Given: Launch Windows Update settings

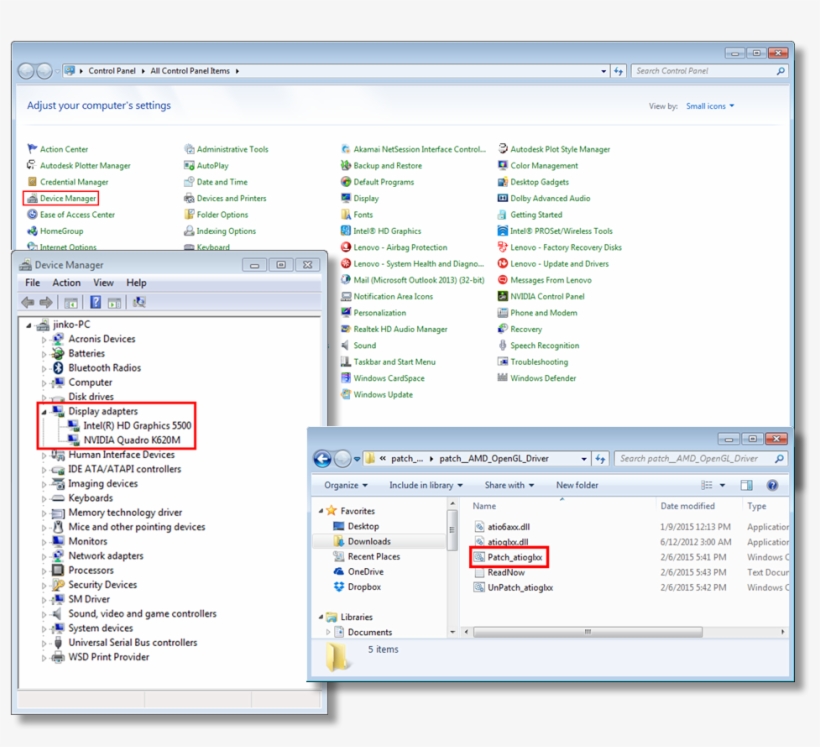Looking at the screenshot, I should pyautogui.click(x=383, y=393).
